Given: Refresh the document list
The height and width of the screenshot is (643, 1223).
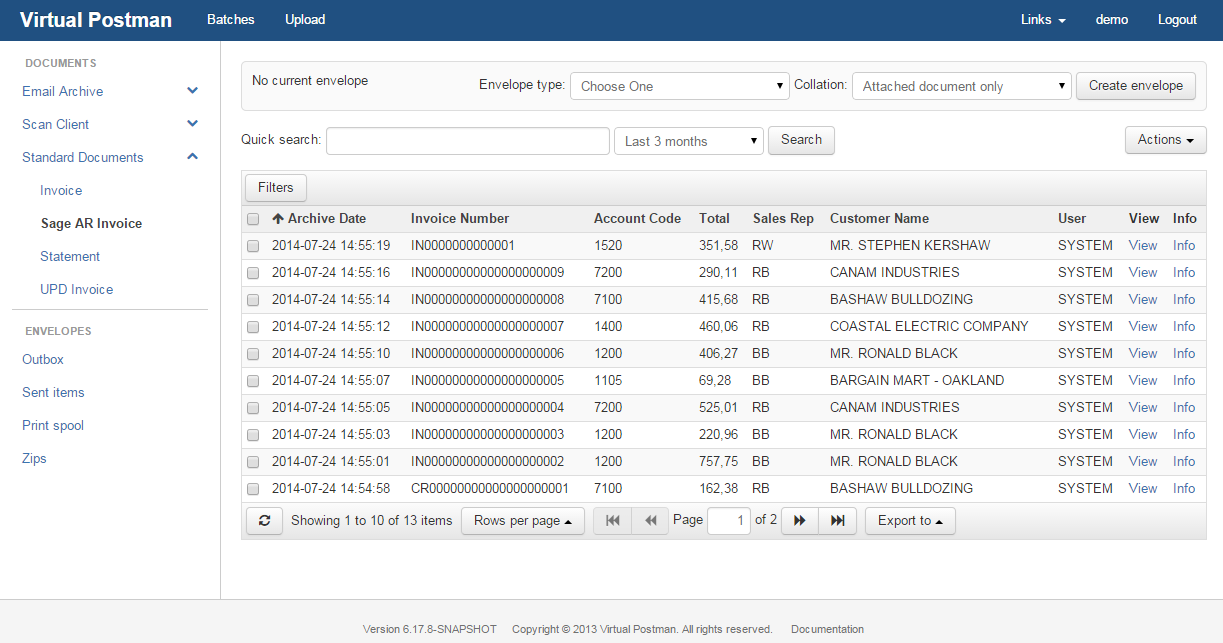Looking at the screenshot, I should [264, 520].
